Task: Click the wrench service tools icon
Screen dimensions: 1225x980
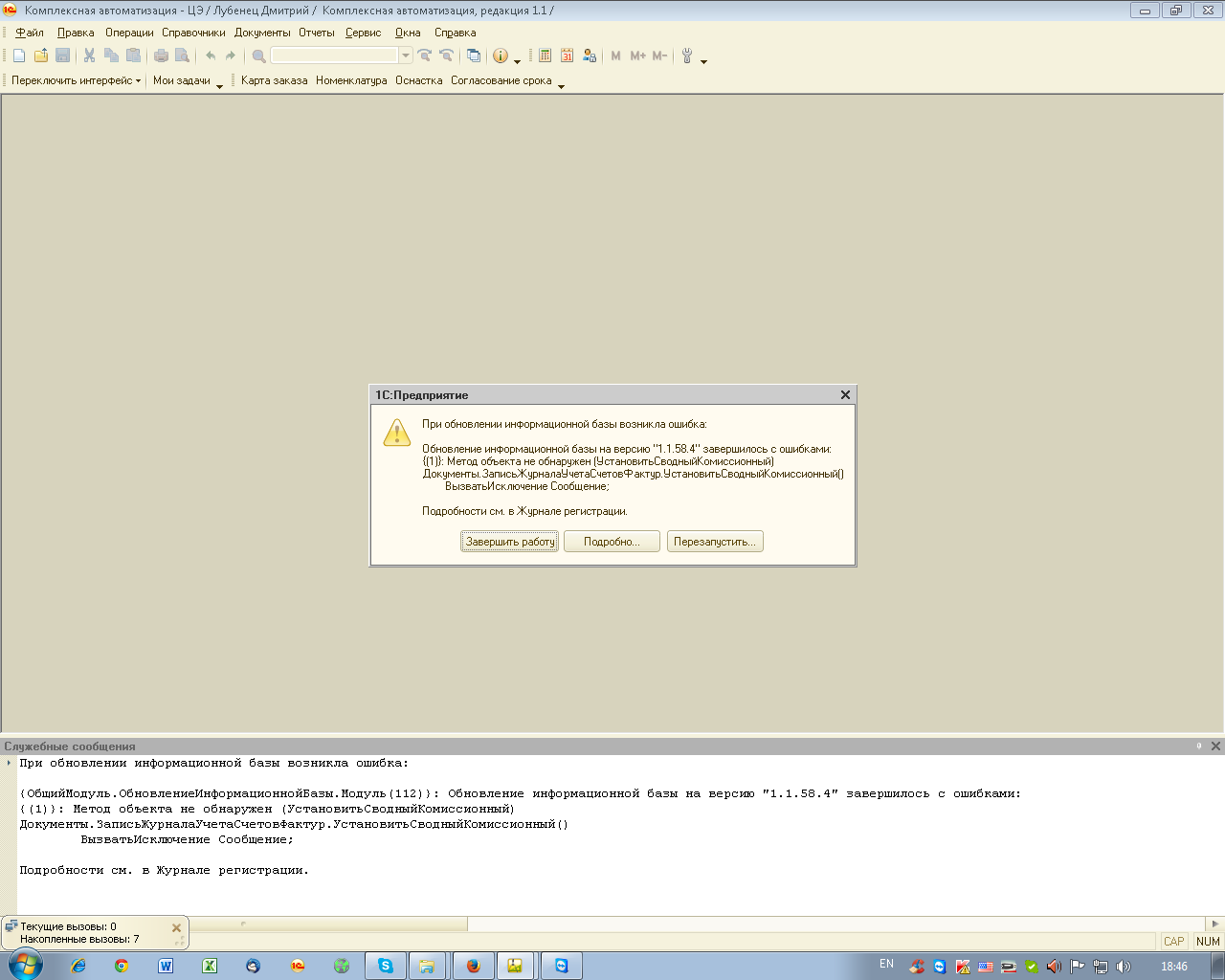Action: (687, 56)
